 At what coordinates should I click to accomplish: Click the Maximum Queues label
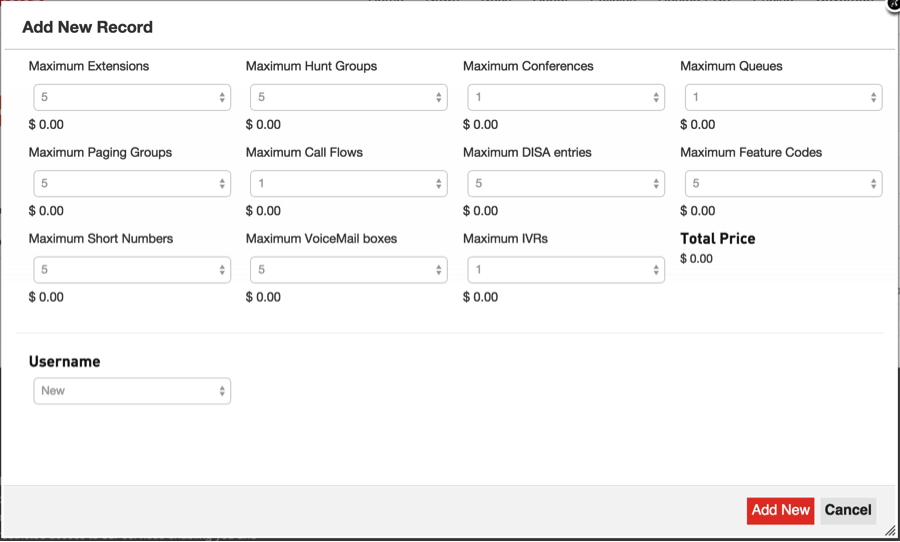731,66
